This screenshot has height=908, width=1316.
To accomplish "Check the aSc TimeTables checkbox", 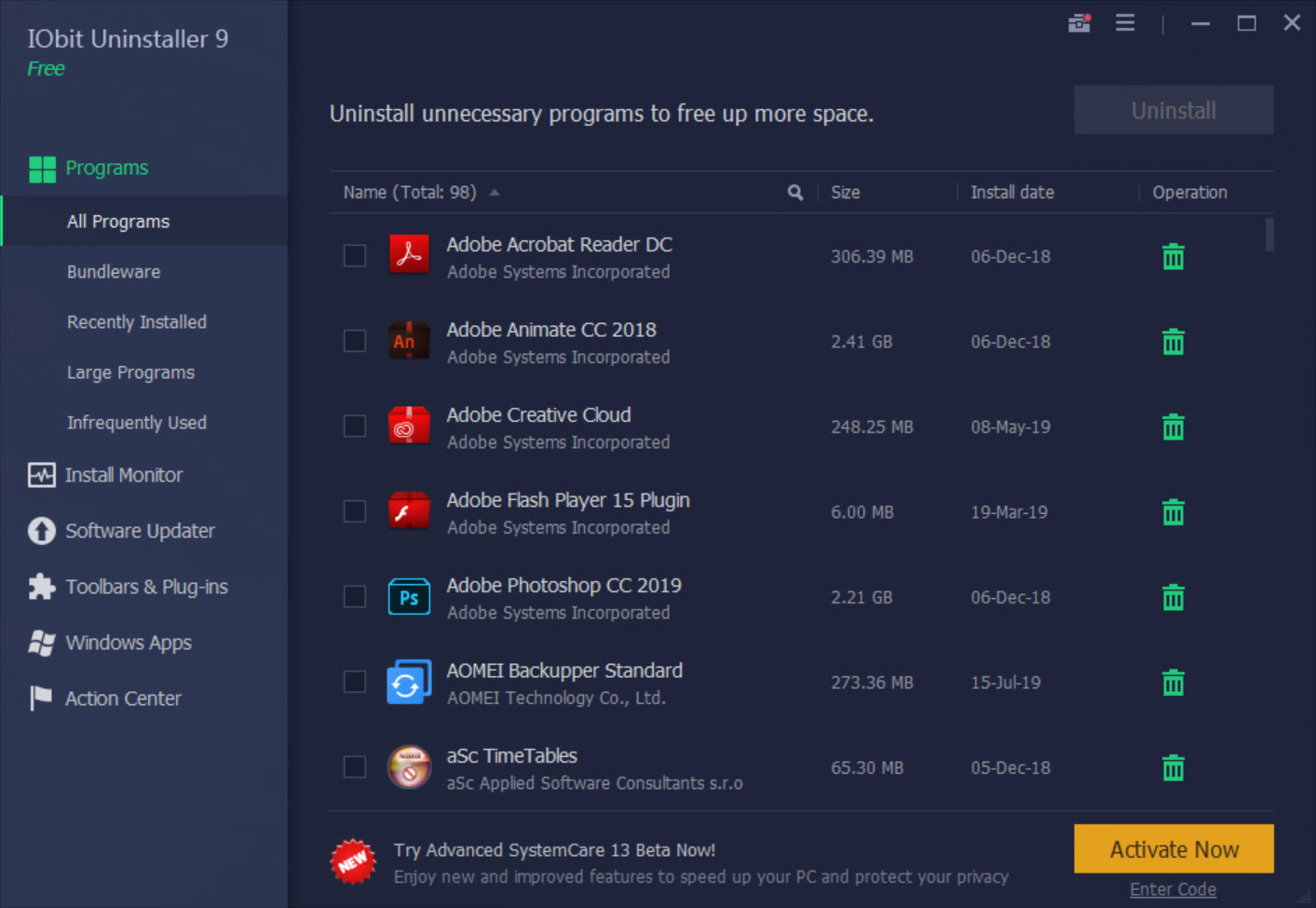I will [355, 766].
